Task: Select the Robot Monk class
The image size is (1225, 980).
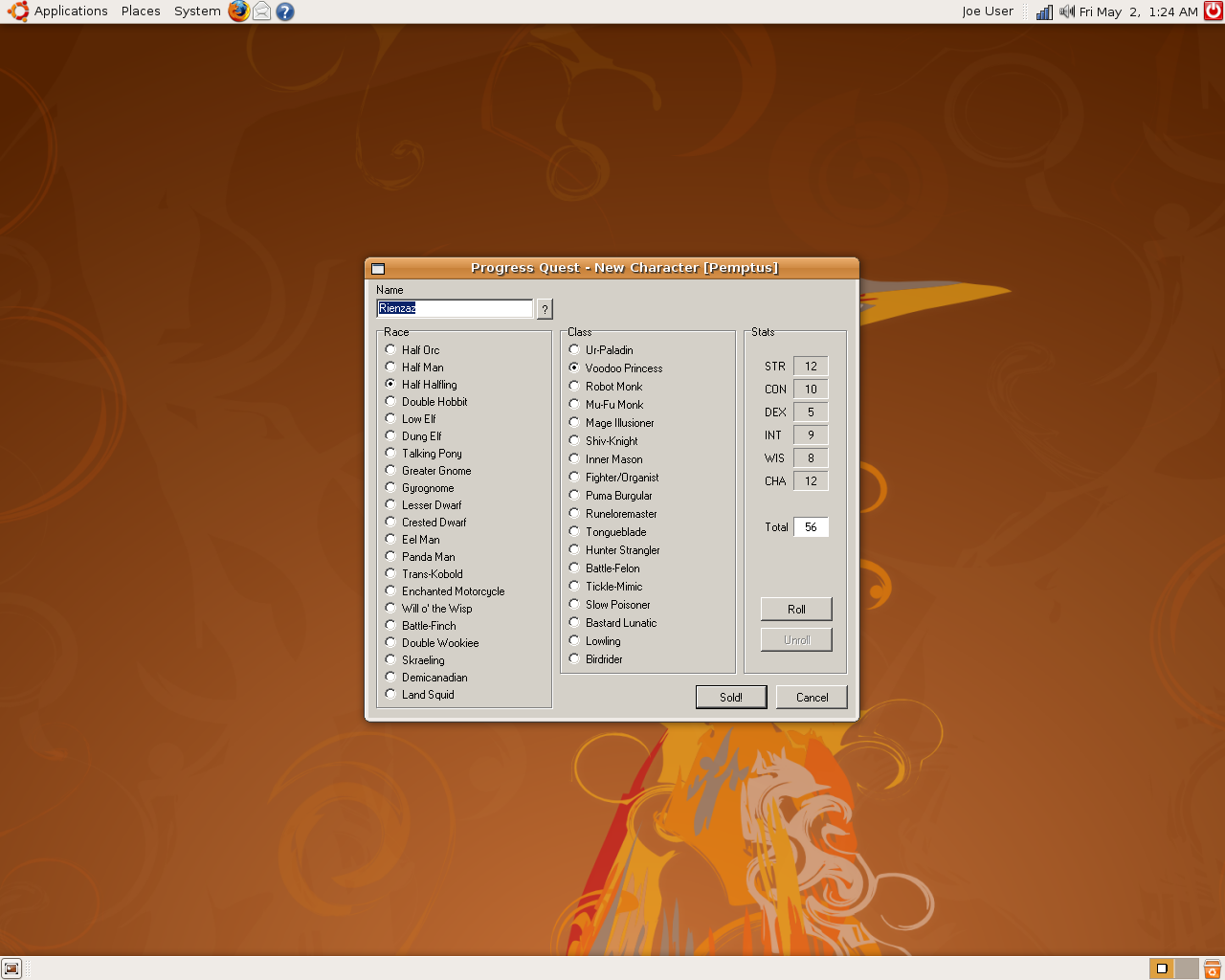Action: (x=574, y=387)
